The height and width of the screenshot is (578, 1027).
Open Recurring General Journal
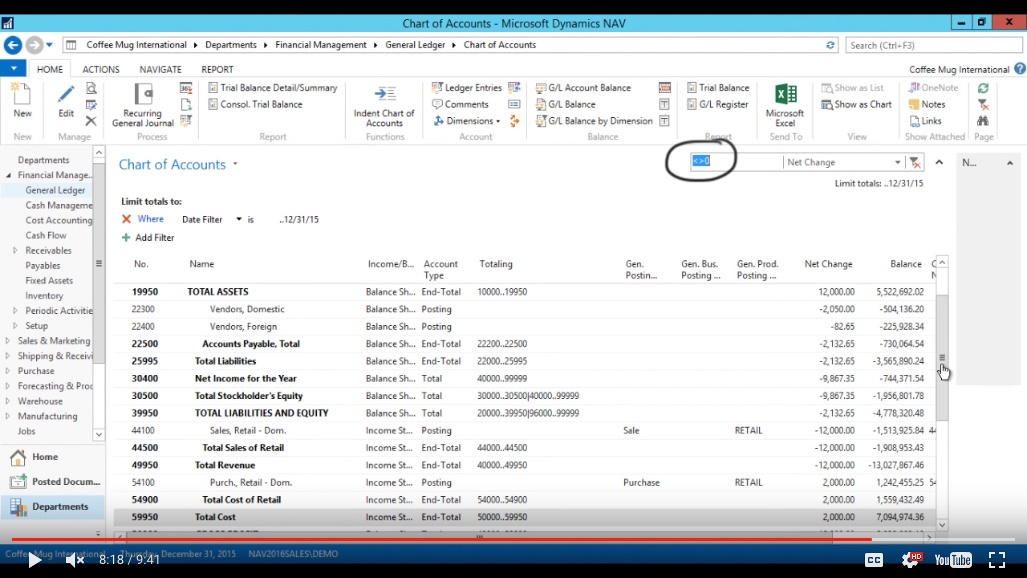pyautogui.click(x=143, y=105)
